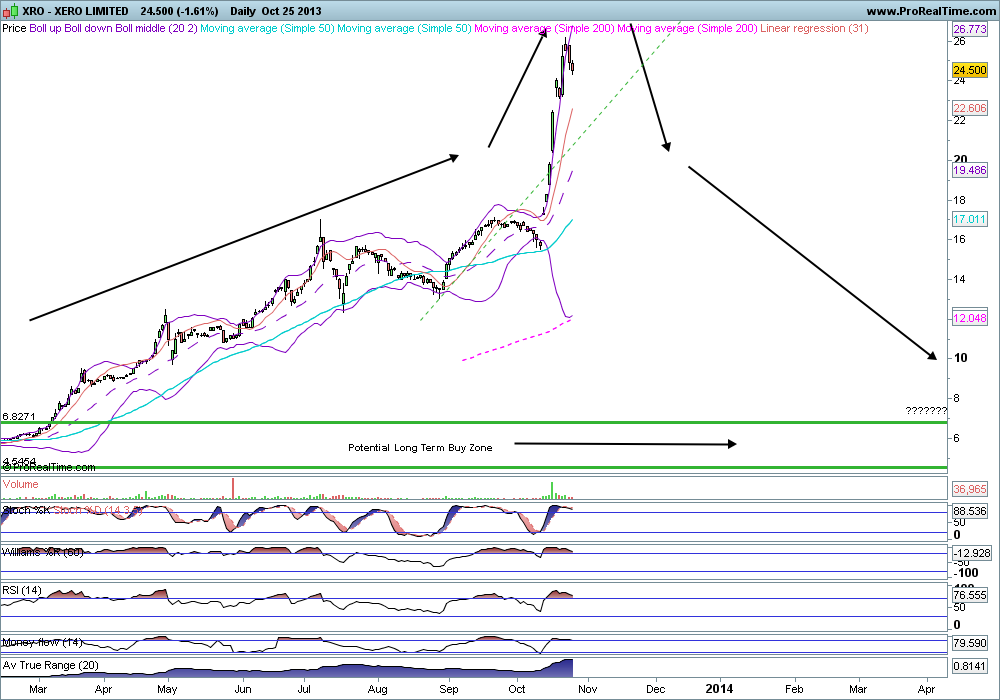Click the Price legend label

[14, 28]
